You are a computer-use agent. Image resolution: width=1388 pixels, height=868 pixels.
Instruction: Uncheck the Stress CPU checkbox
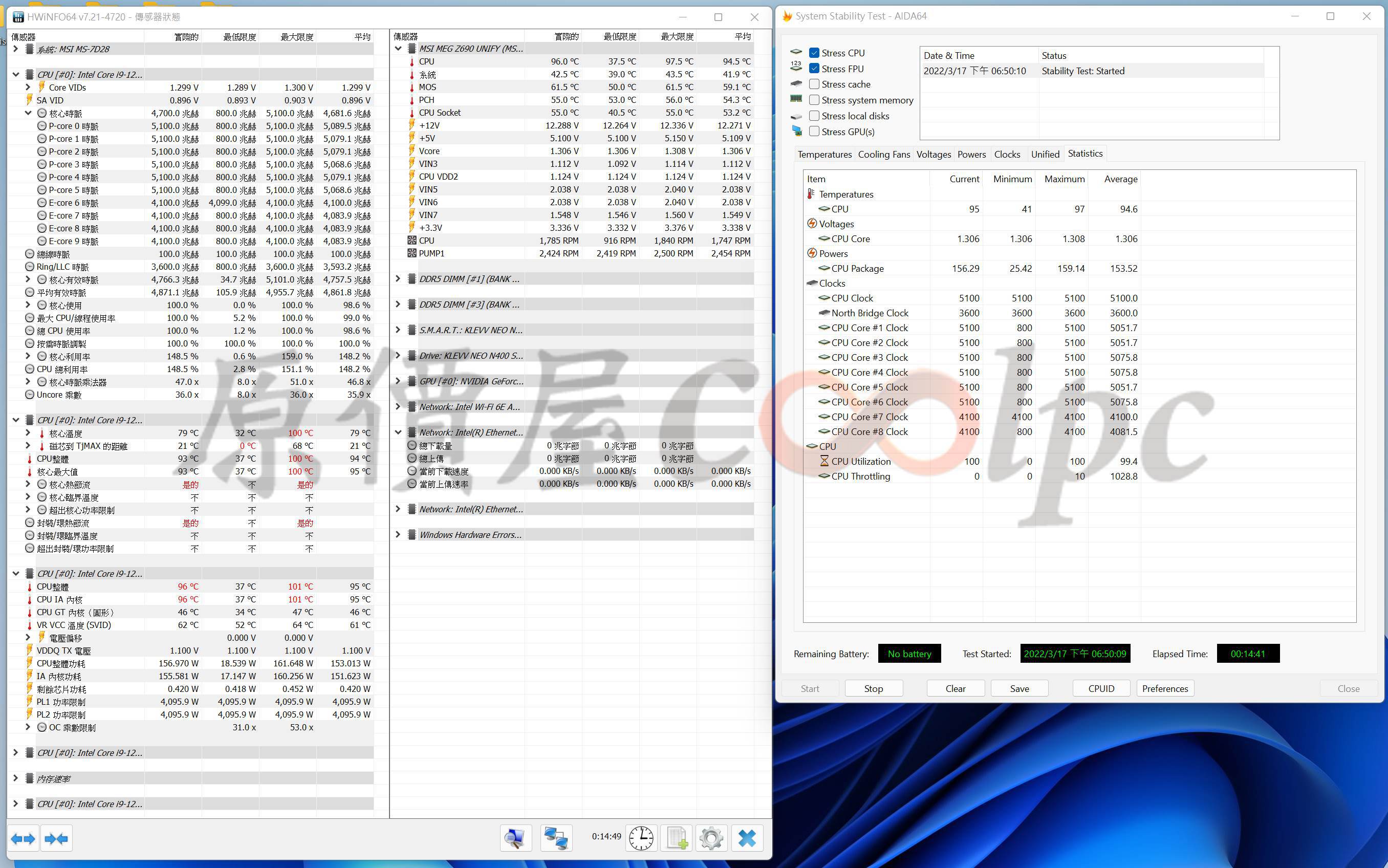[814, 53]
